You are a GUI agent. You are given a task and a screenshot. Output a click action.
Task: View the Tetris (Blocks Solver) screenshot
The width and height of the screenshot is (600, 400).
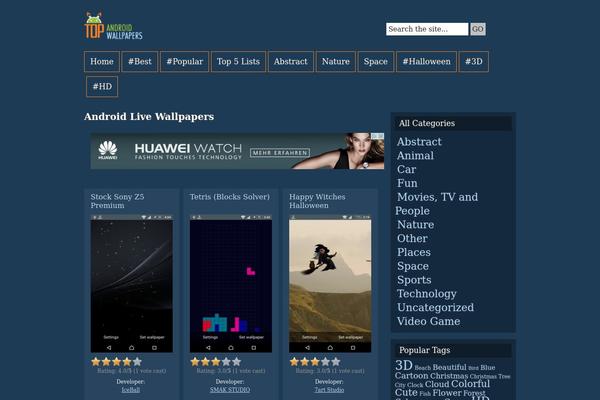pos(231,284)
